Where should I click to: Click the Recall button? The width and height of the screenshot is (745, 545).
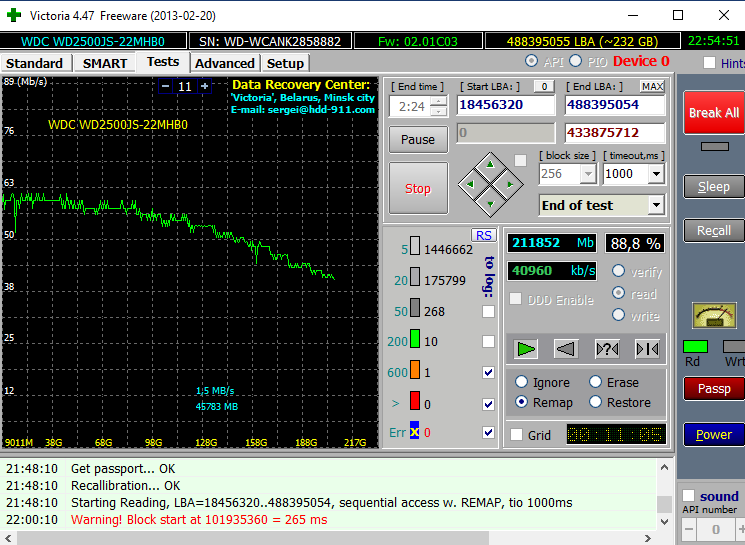714,230
